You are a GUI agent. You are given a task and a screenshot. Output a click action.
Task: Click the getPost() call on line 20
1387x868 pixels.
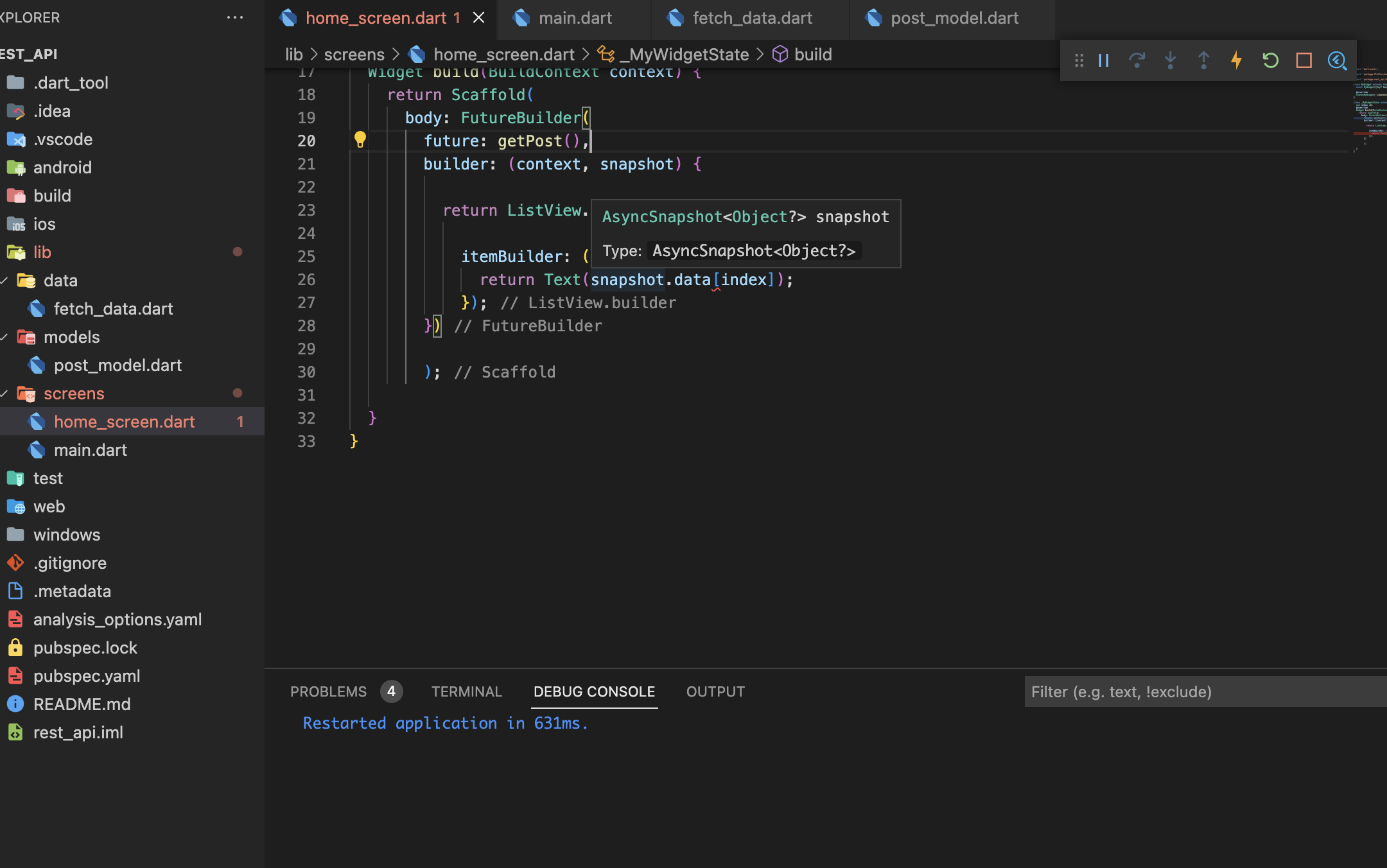click(539, 141)
